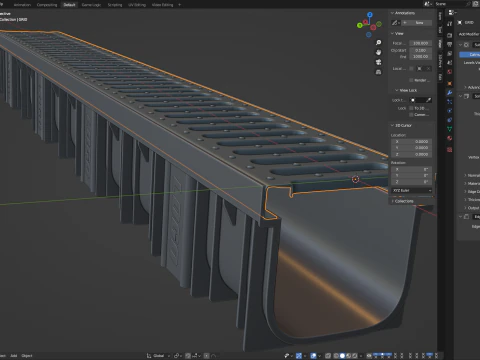This screenshot has height=360, width=480.
Task: Open the Particles properties tab
Action: click(x=450, y=102)
